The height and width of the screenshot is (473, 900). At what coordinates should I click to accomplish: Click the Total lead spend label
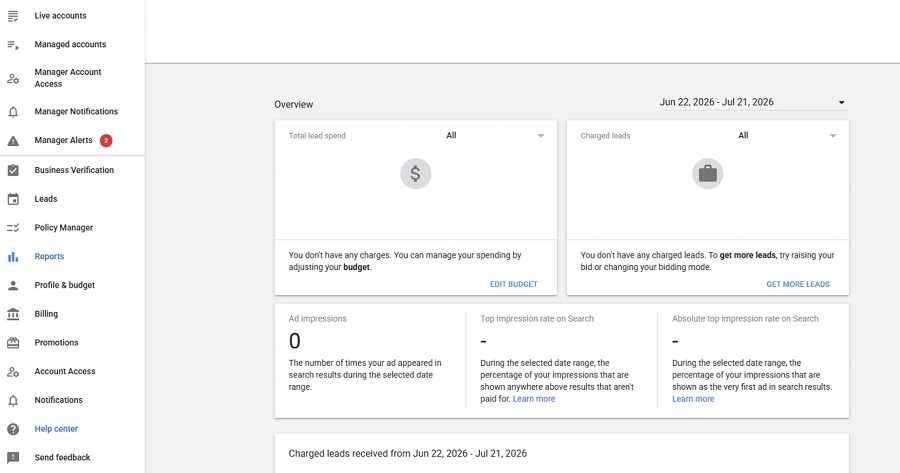click(317, 136)
